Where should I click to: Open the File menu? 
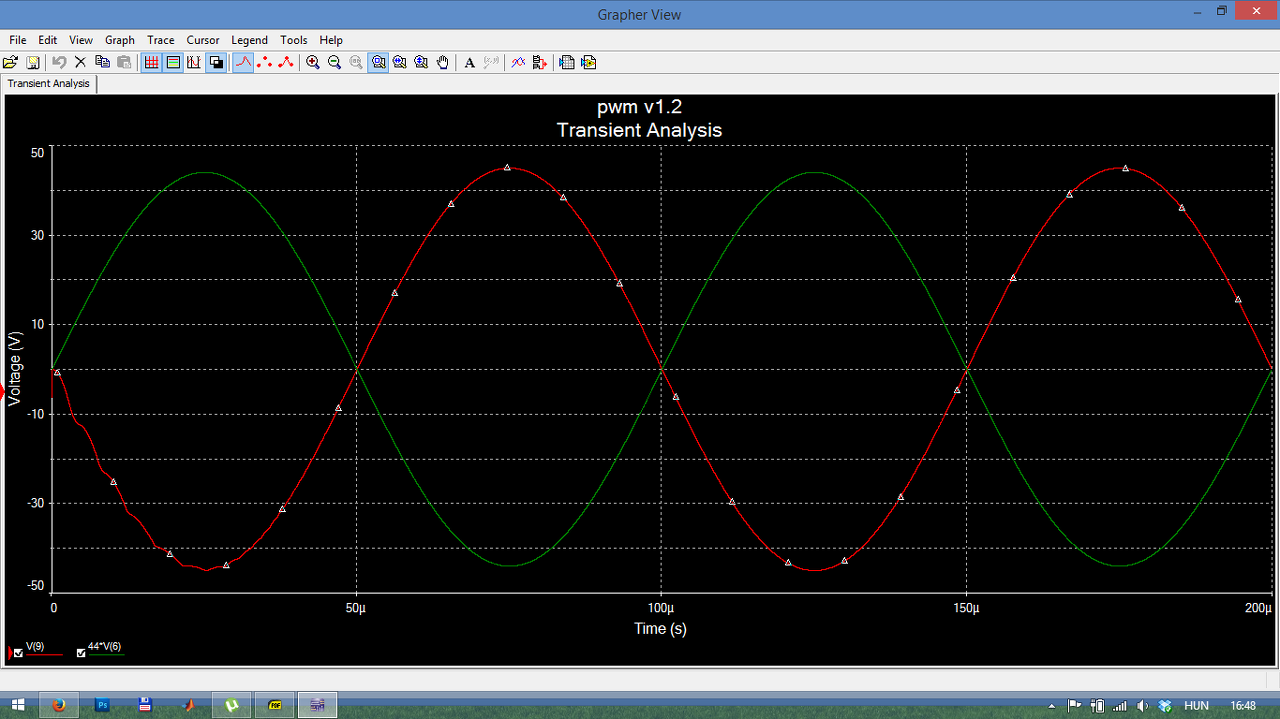pyautogui.click(x=17, y=40)
